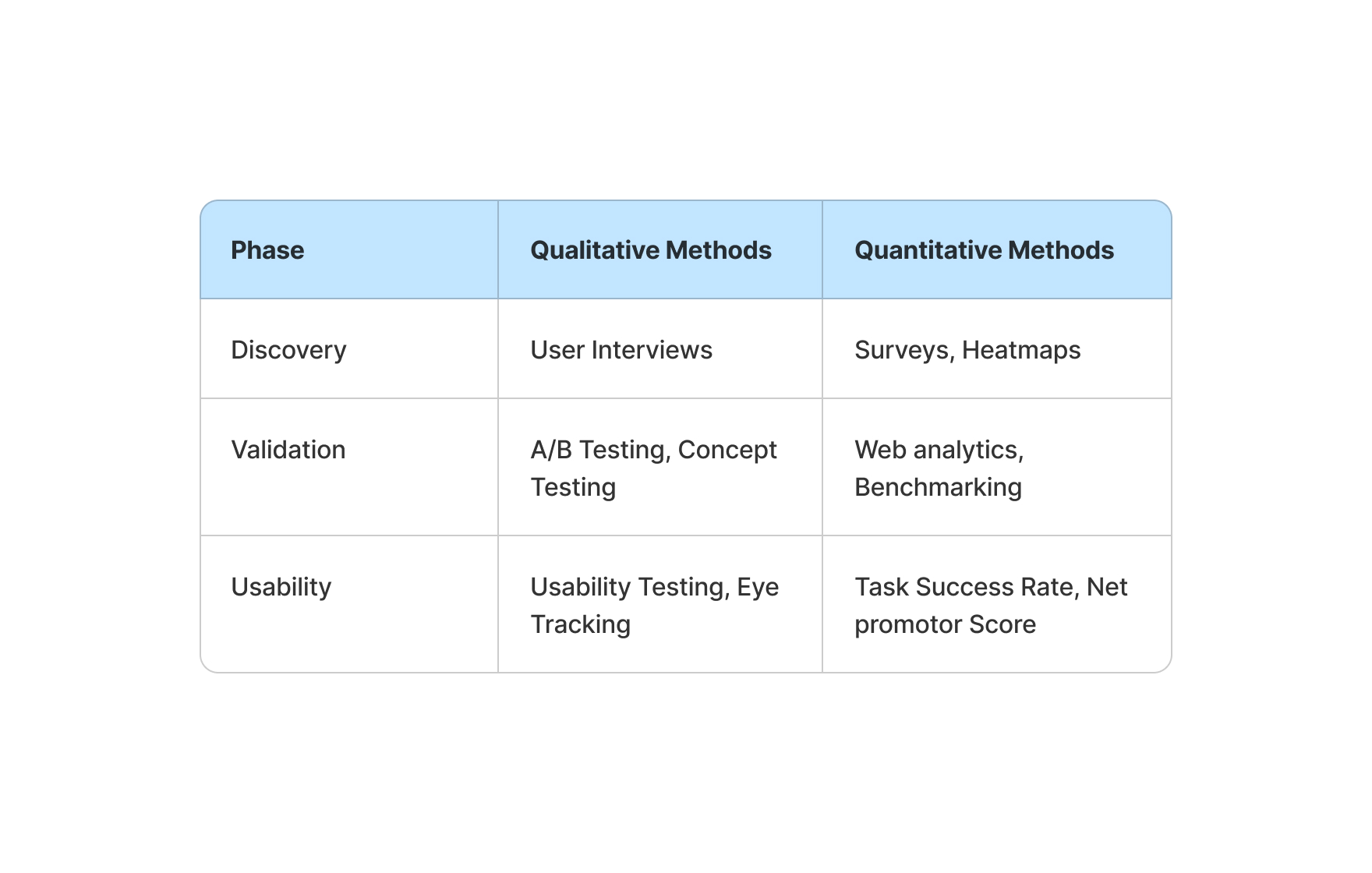Select the Validation phase cell

coord(288,450)
